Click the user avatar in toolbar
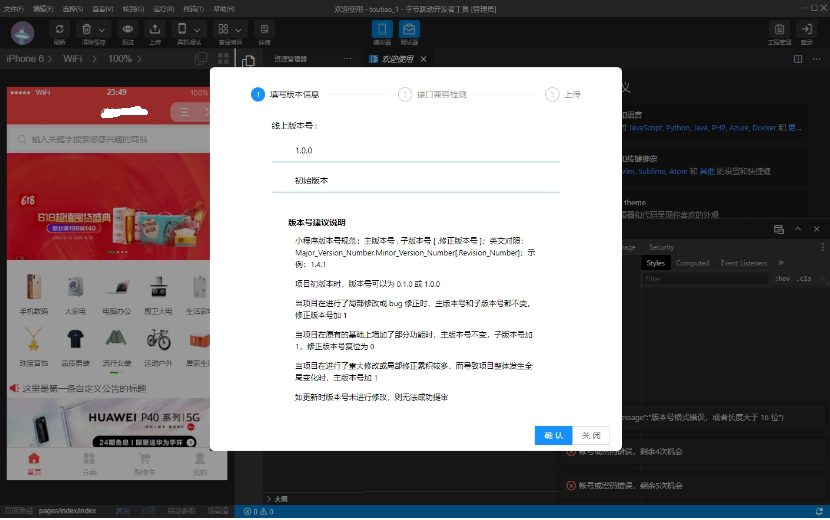The height and width of the screenshot is (520, 830). click(x=22, y=32)
